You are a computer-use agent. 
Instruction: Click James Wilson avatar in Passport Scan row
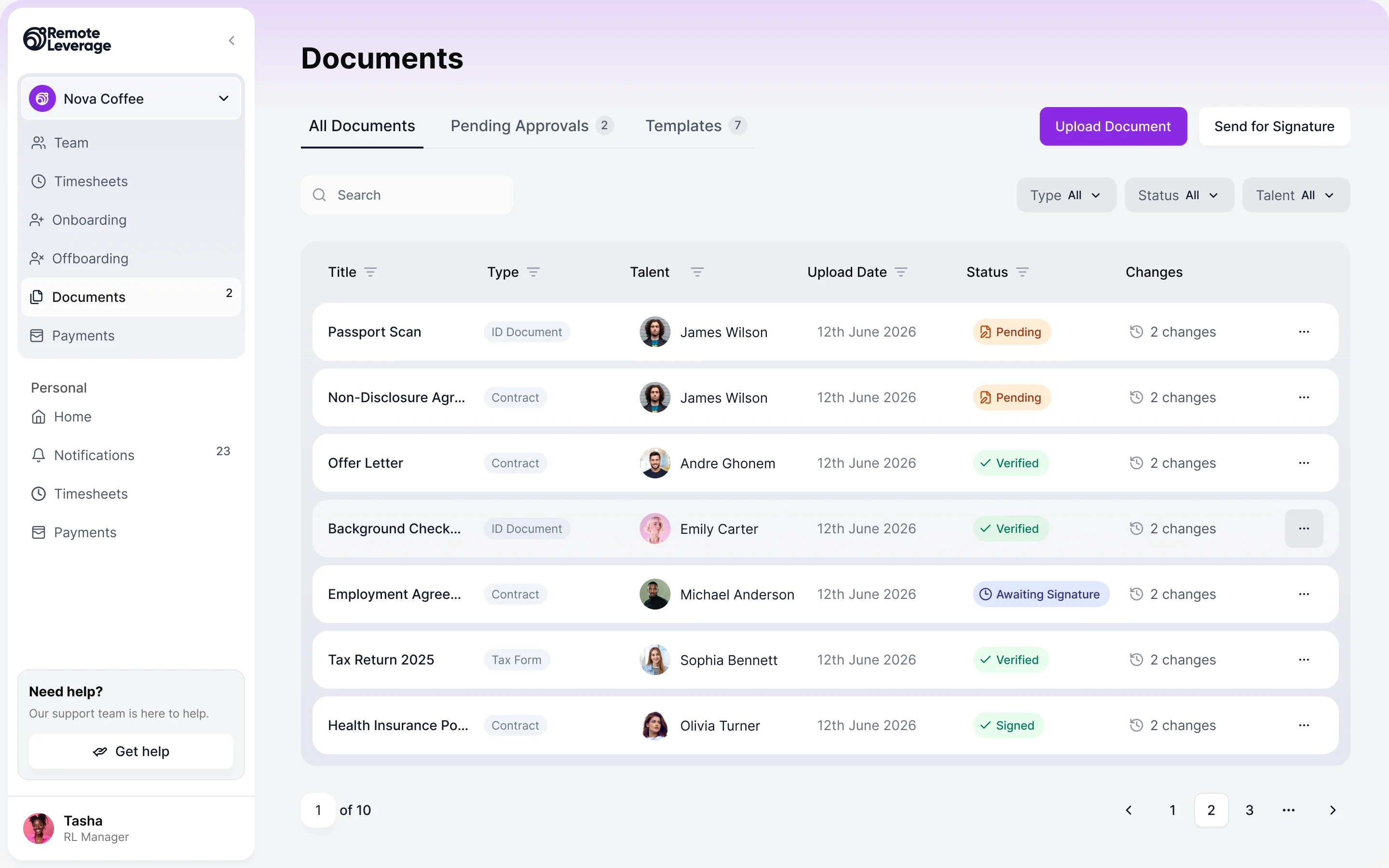point(655,332)
